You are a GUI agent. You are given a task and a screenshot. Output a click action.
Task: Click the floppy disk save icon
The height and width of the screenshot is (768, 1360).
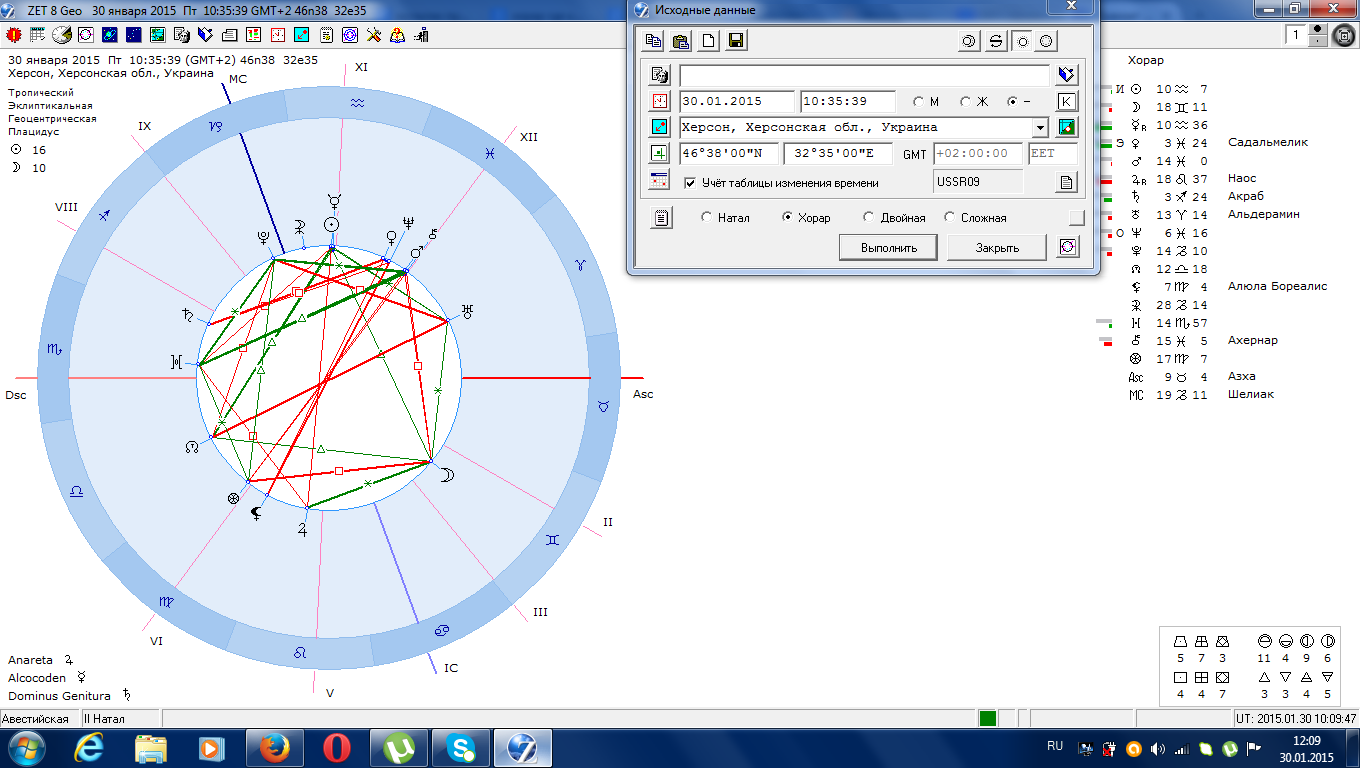coord(736,41)
